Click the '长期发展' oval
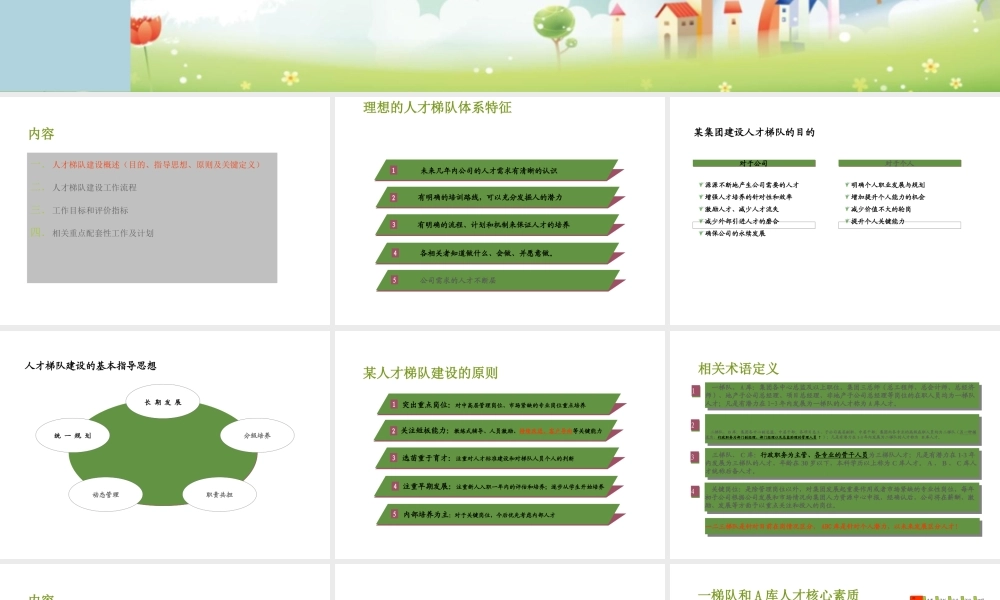 tap(163, 402)
